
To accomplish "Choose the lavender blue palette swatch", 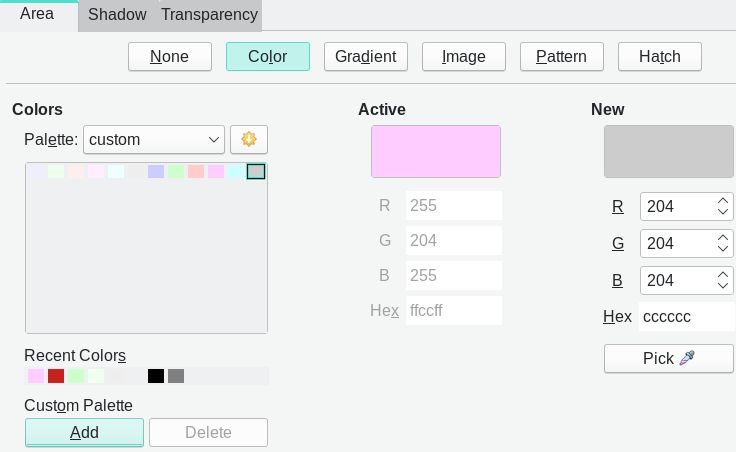I will click(x=156, y=171).
